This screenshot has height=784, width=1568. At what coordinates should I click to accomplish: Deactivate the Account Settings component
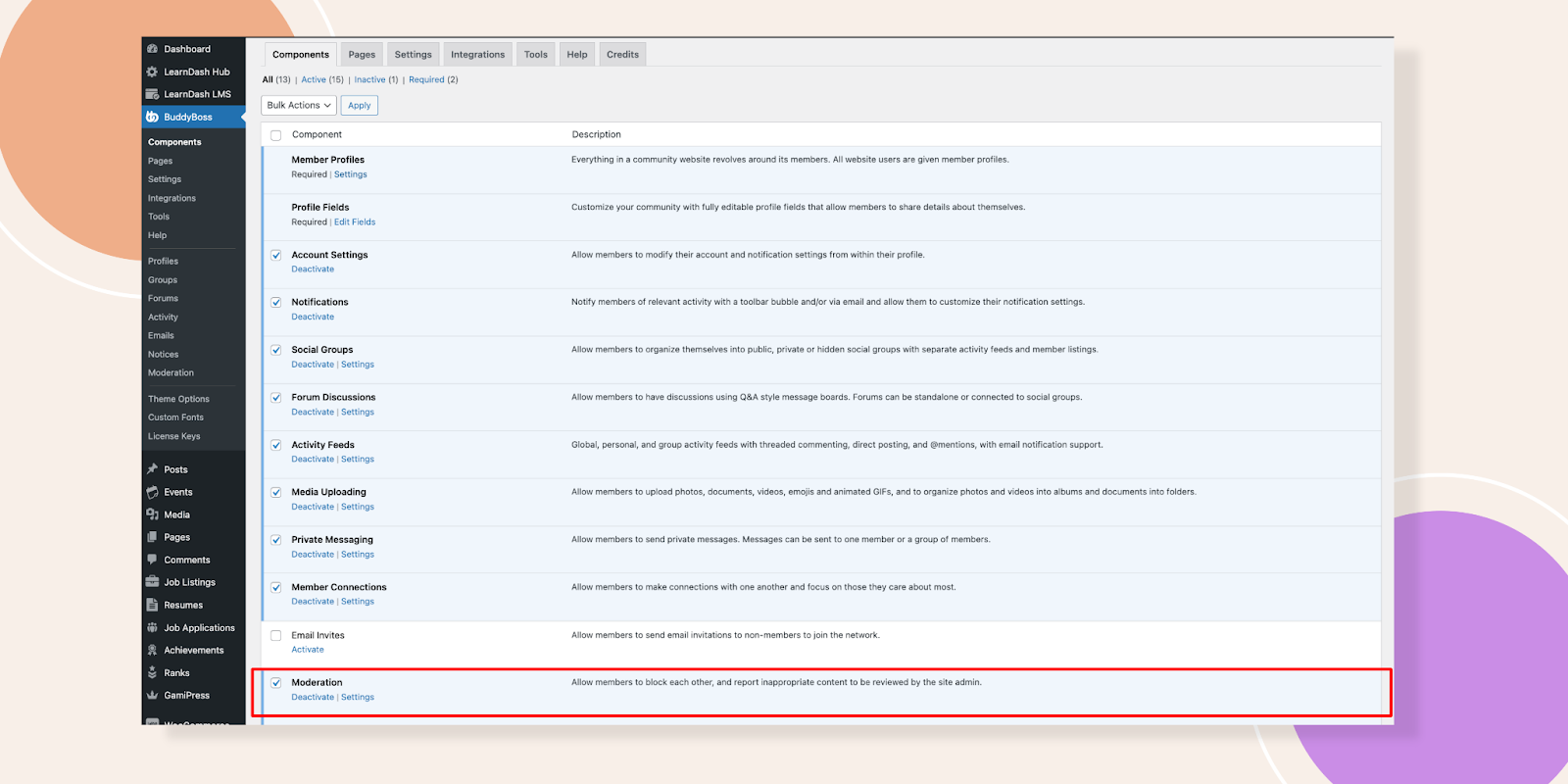coord(313,269)
